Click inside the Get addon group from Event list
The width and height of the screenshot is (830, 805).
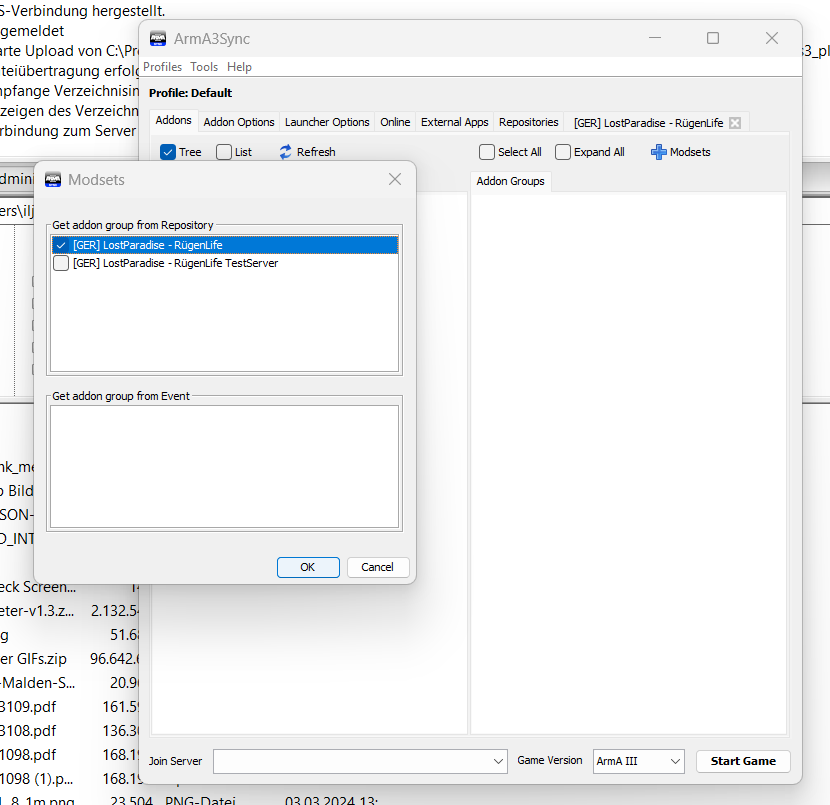tap(224, 467)
